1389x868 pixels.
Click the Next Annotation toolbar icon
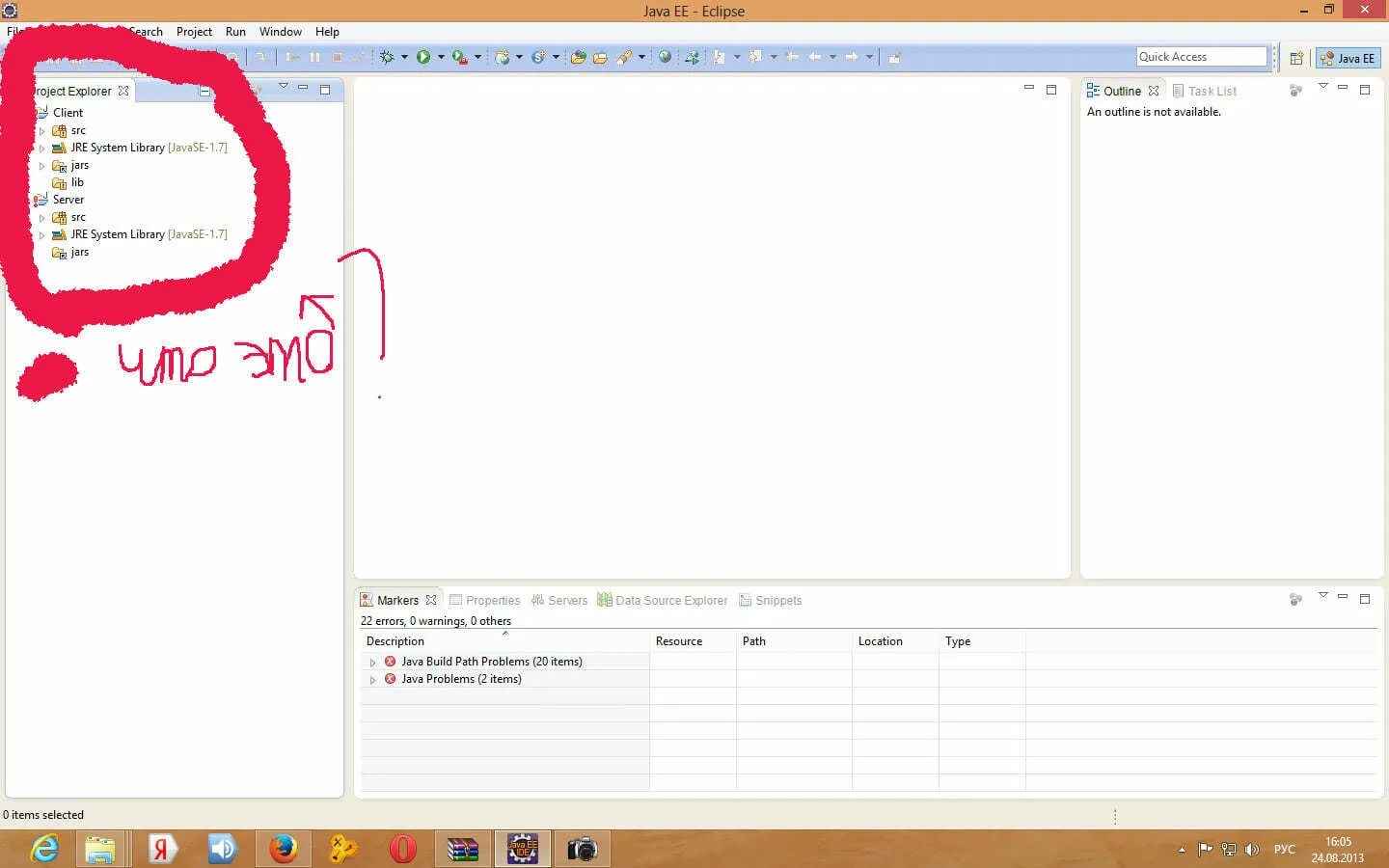click(x=720, y=57)
